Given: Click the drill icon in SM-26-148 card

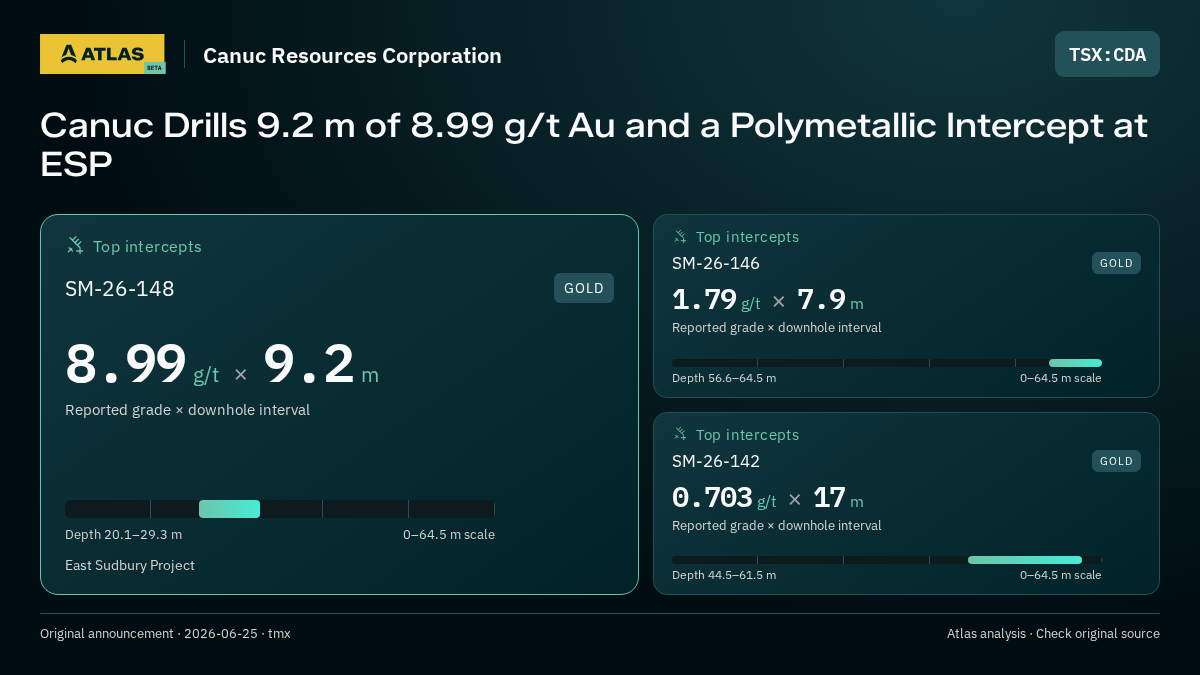Looking at the screenshot, I should click(x=75, y=245).
